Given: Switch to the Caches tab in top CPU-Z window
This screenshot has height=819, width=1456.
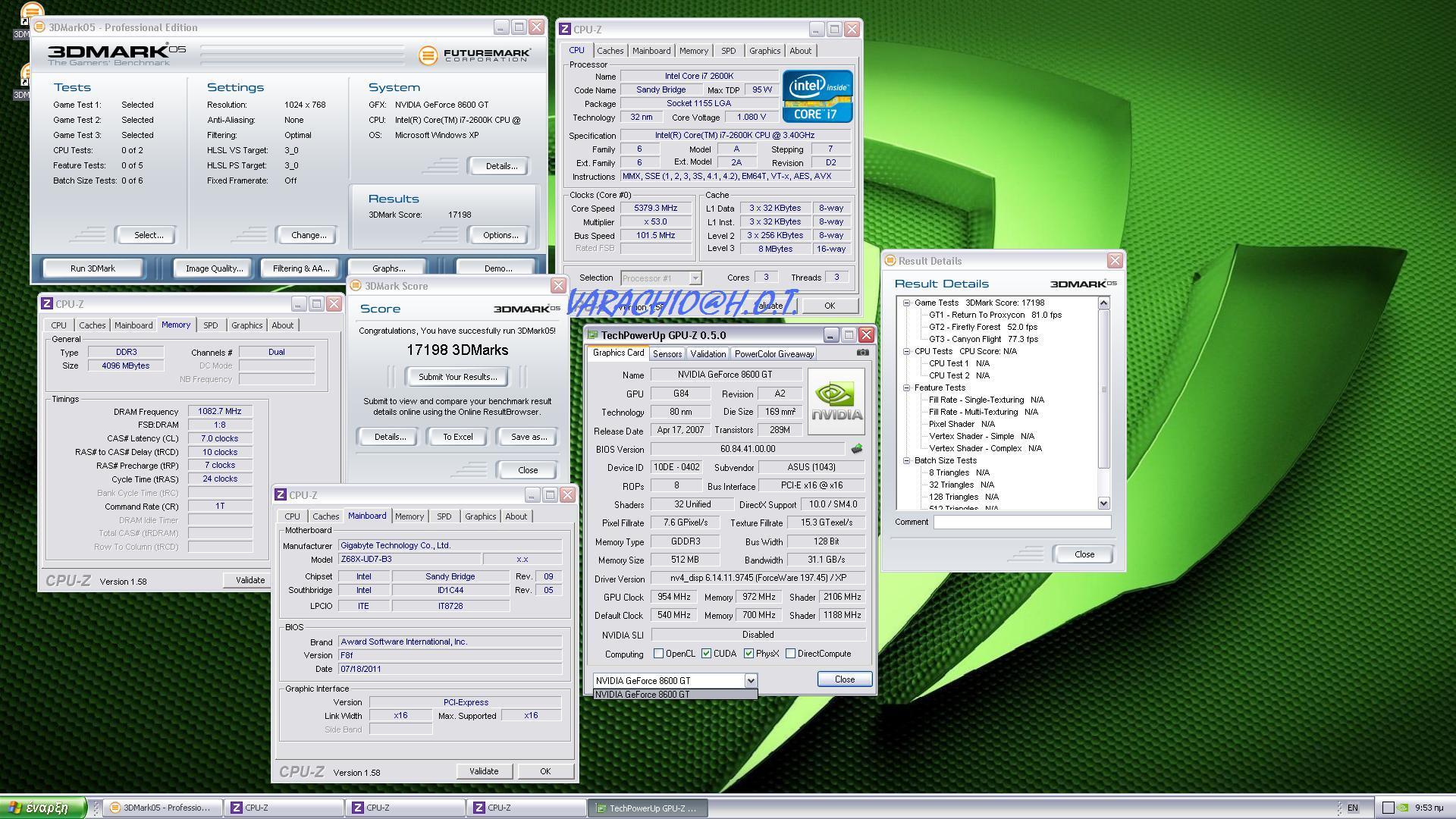Looking at the screenshot, I should pyautogui.click(x=610, y=51).
